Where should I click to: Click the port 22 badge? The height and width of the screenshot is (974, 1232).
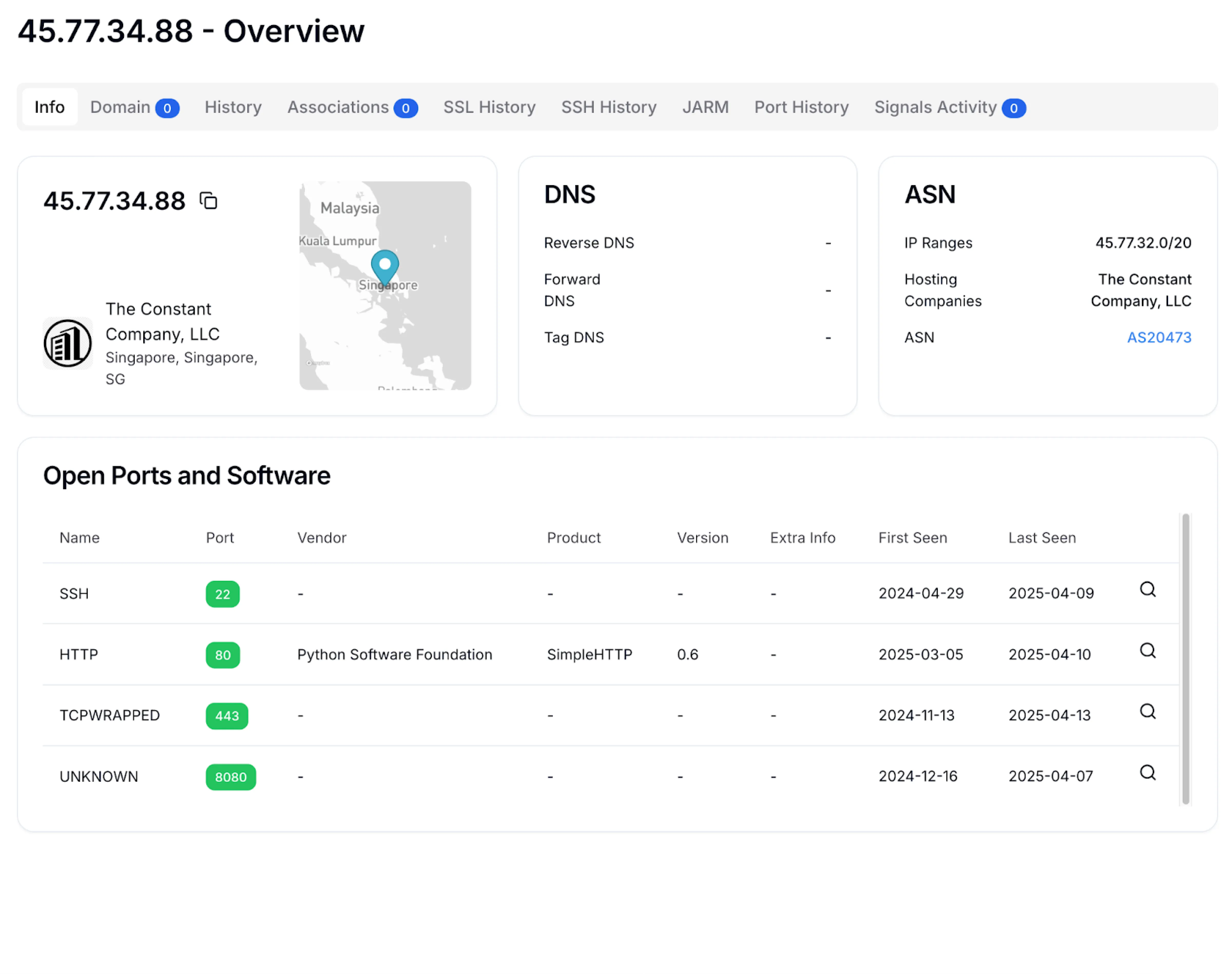pyautogui.click(x=223, y=594)
